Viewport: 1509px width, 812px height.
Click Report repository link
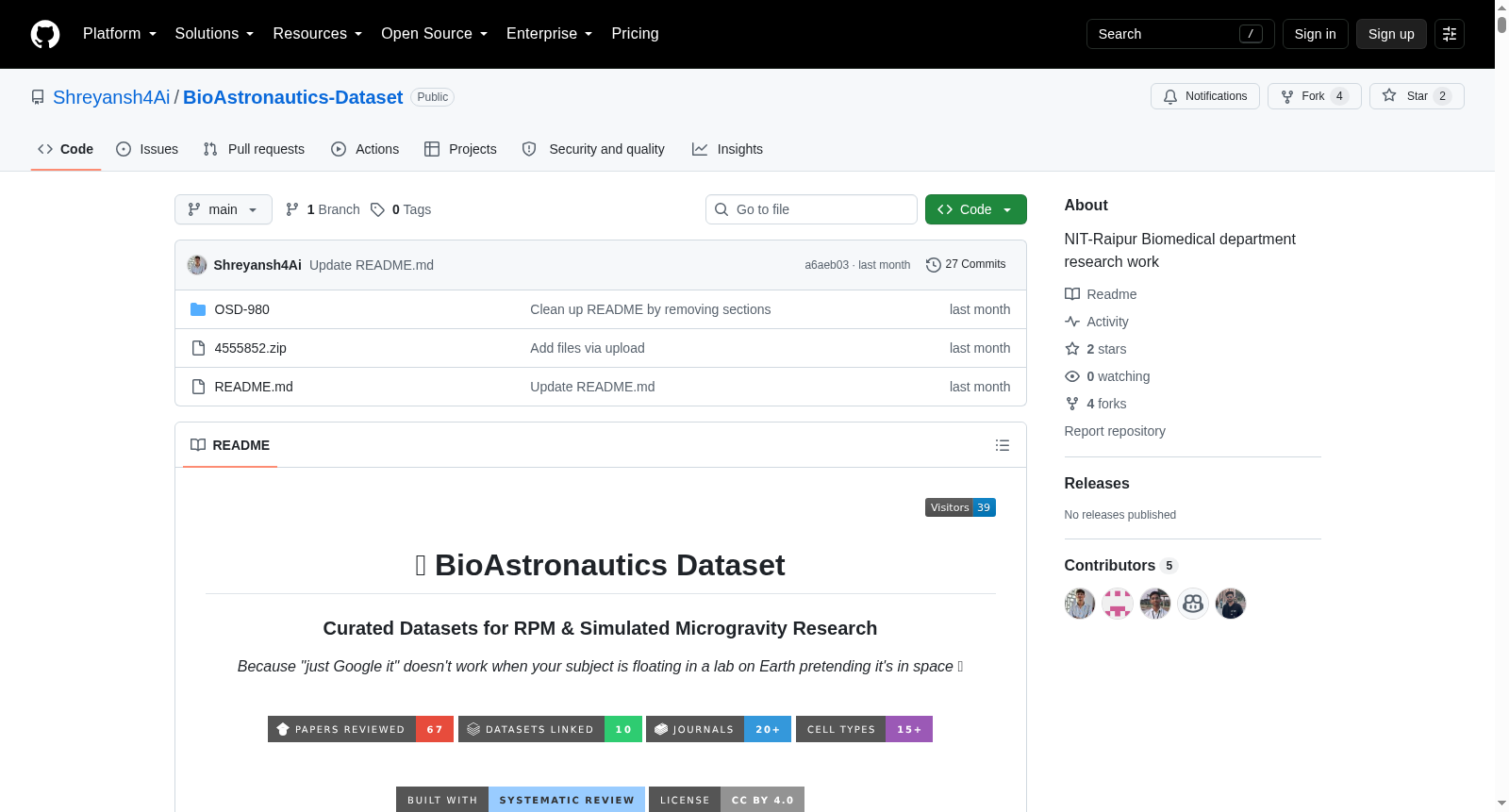click(x=1115, y=431)
